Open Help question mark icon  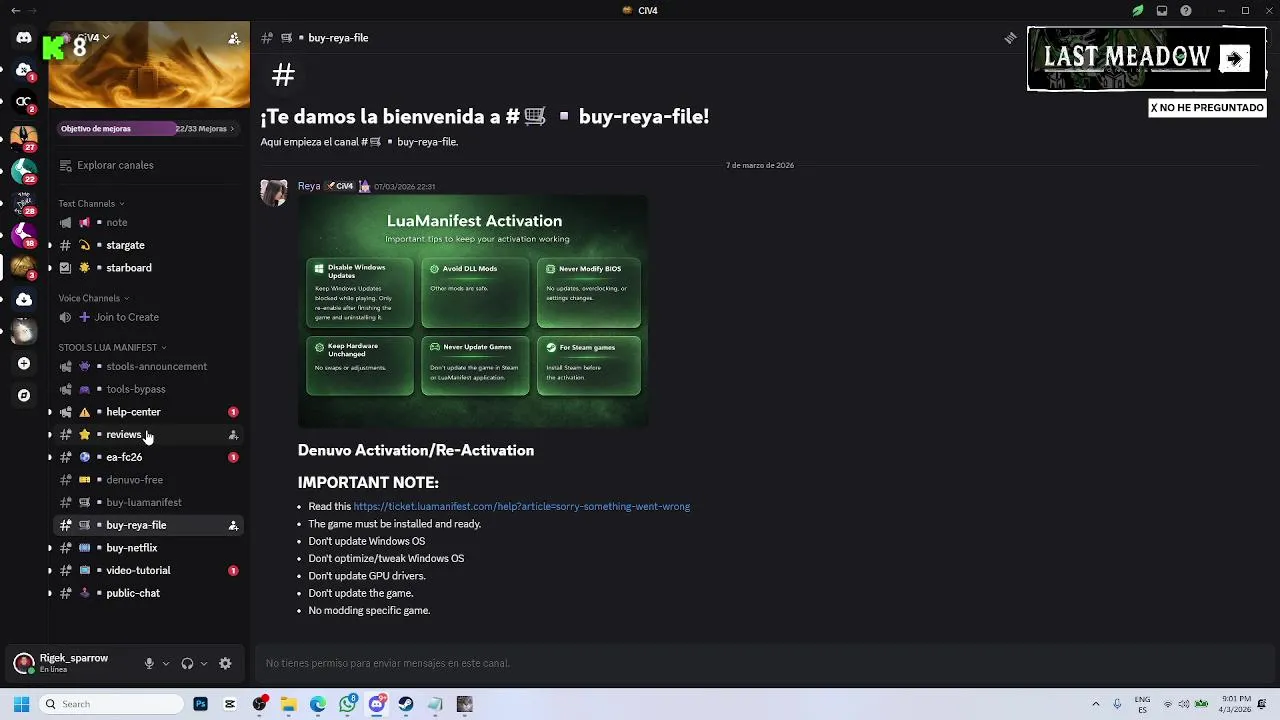point(1186,11)
